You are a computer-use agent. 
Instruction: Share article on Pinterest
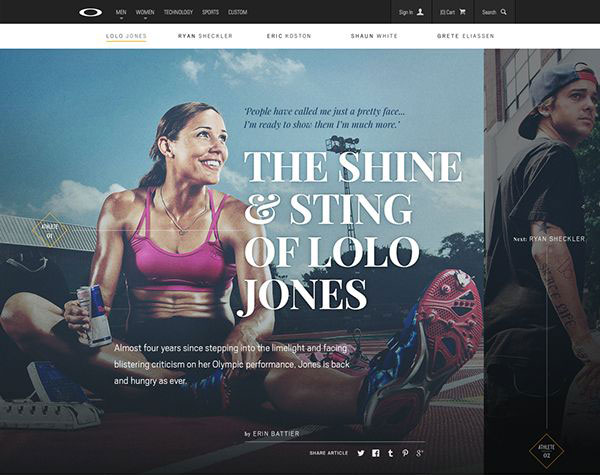(x=405, y=453)
